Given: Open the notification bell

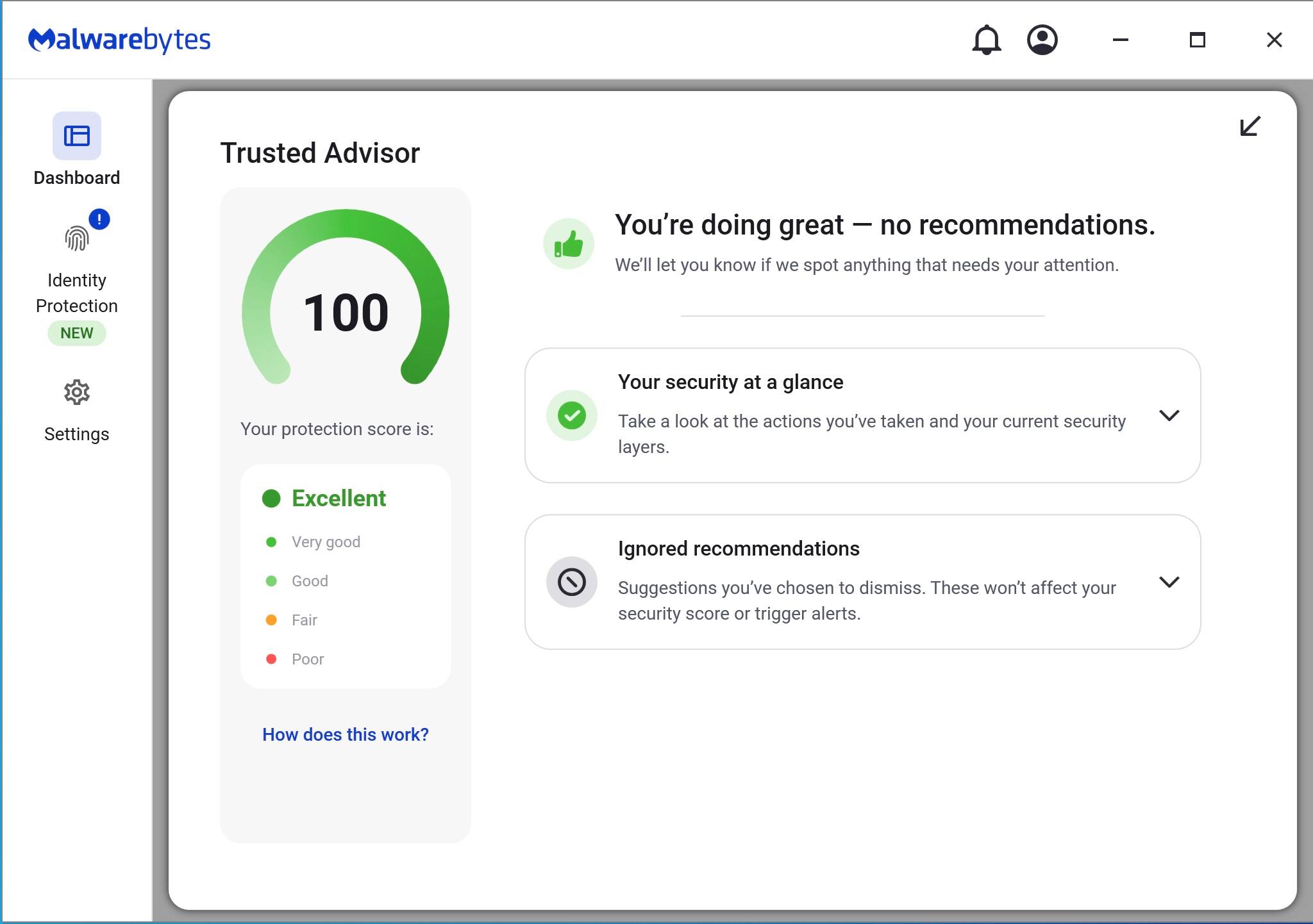Looking at the screenshot, I should click(x=986, y=40).
